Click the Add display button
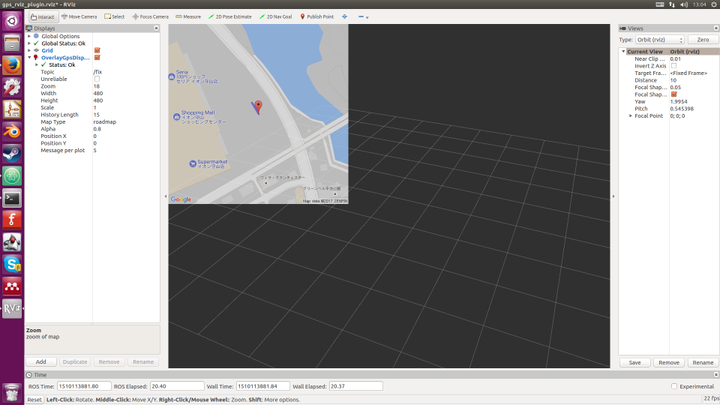The image size is (720, 405). click(x=41, y=362)
